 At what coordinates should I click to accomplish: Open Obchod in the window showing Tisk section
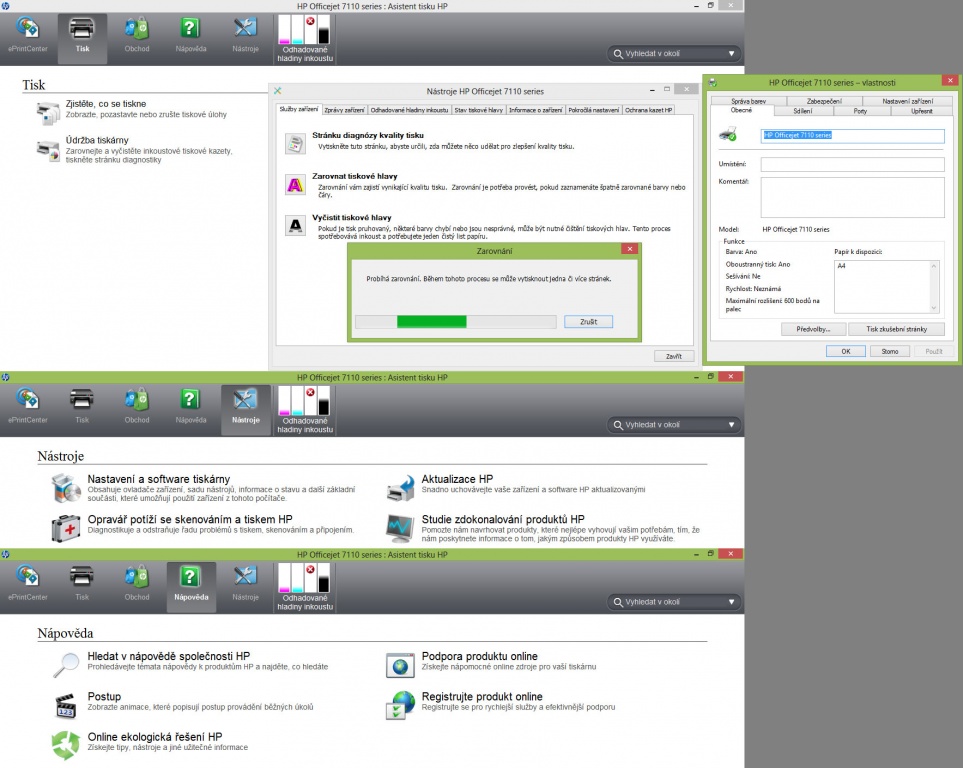[x=137, y=36]
